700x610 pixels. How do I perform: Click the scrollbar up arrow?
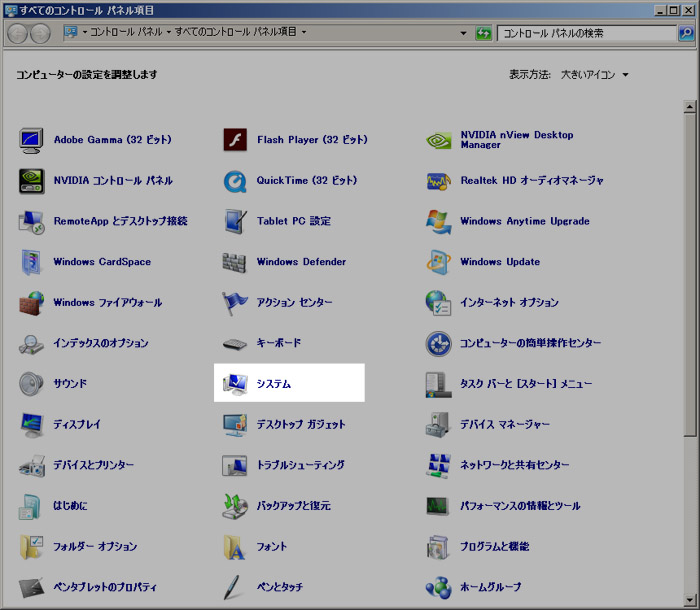[x=690, y=107]
